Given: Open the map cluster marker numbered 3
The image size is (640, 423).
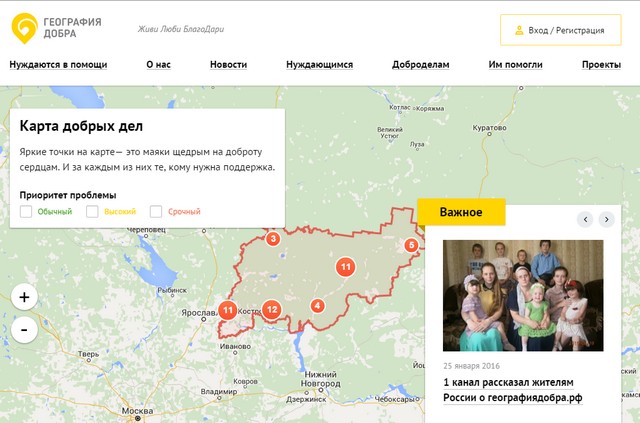Looking at the screenshot, I should 273,239.
